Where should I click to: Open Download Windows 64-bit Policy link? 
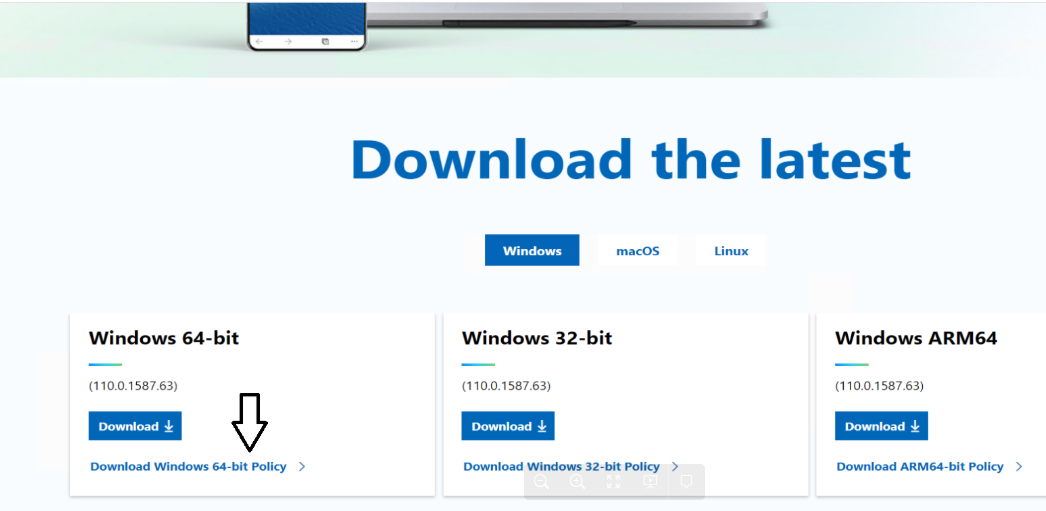pyautogui.click(x=188, y=467)
